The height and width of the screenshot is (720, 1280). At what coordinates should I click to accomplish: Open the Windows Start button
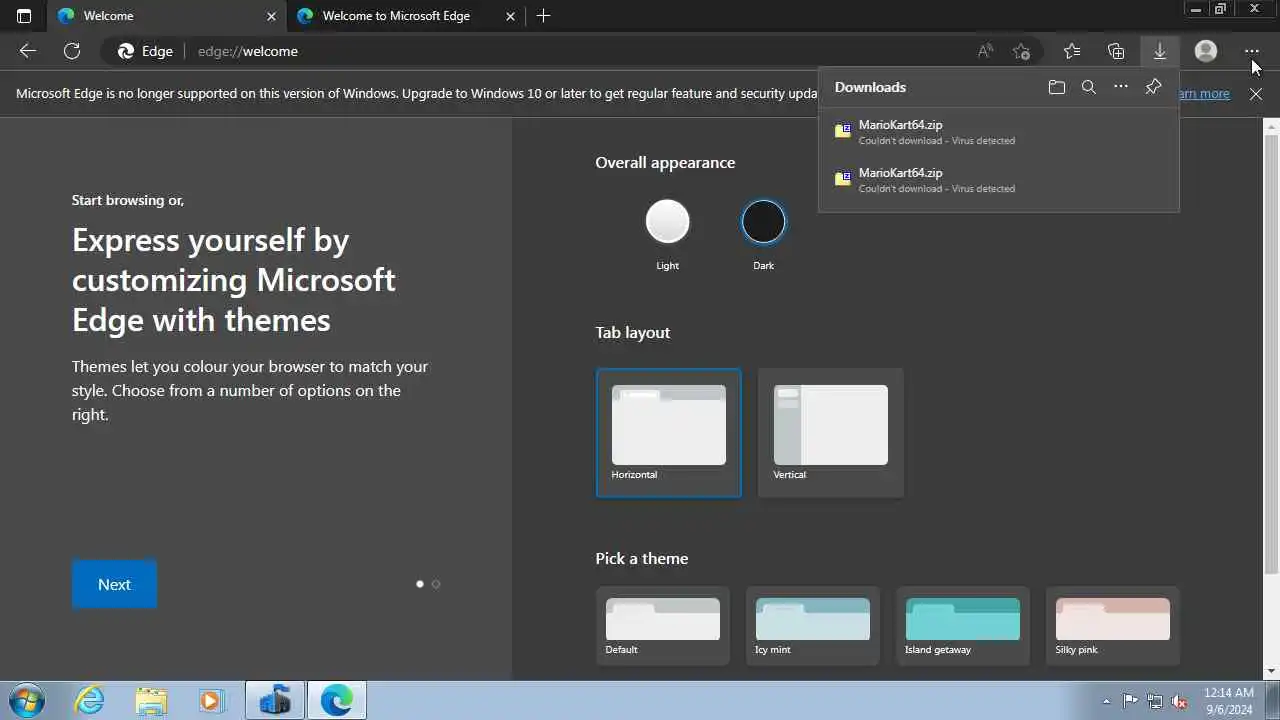(25, 701)
